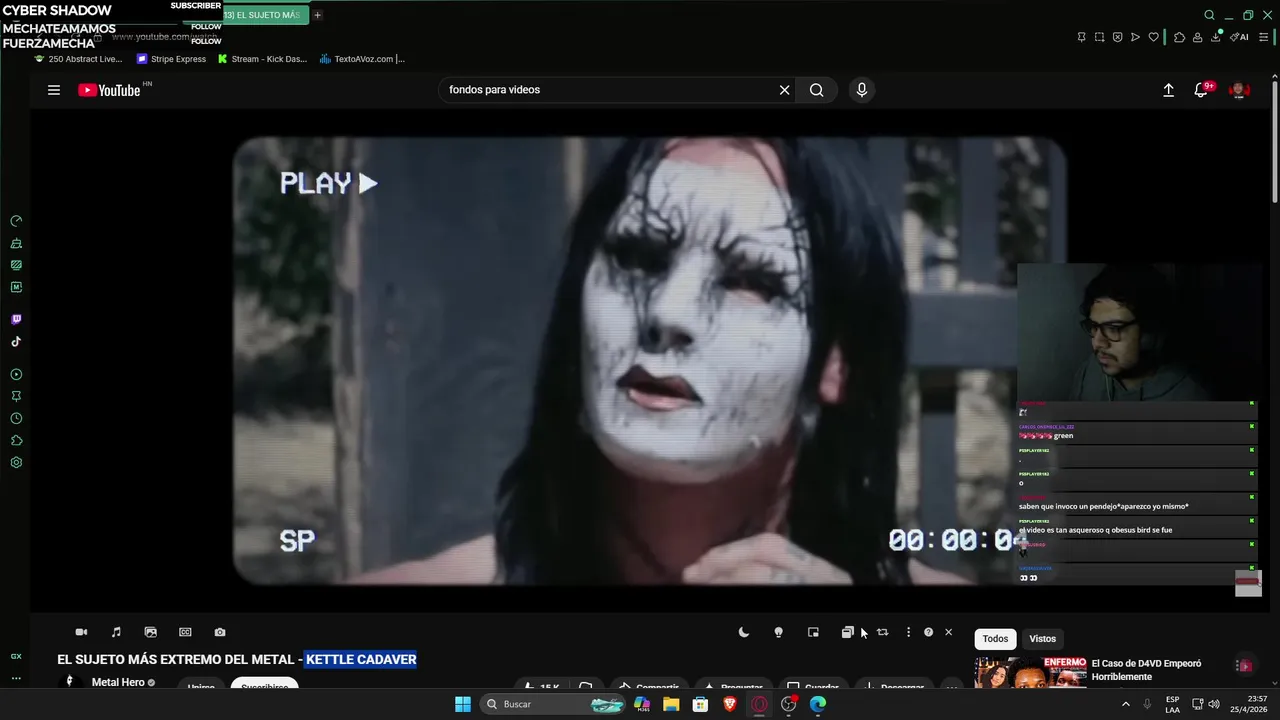Open the Aria AI button

click(1239, 37)
